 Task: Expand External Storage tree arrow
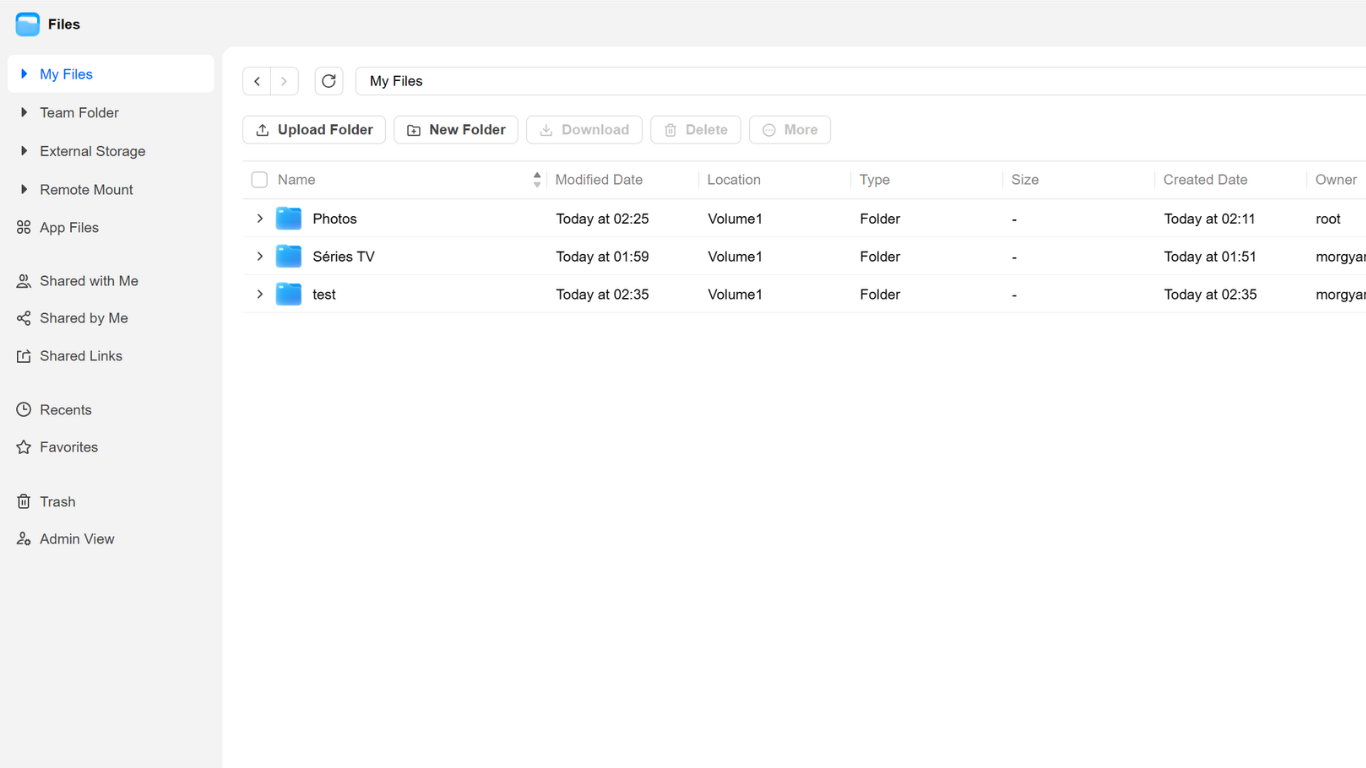click(x=24, y=151)
